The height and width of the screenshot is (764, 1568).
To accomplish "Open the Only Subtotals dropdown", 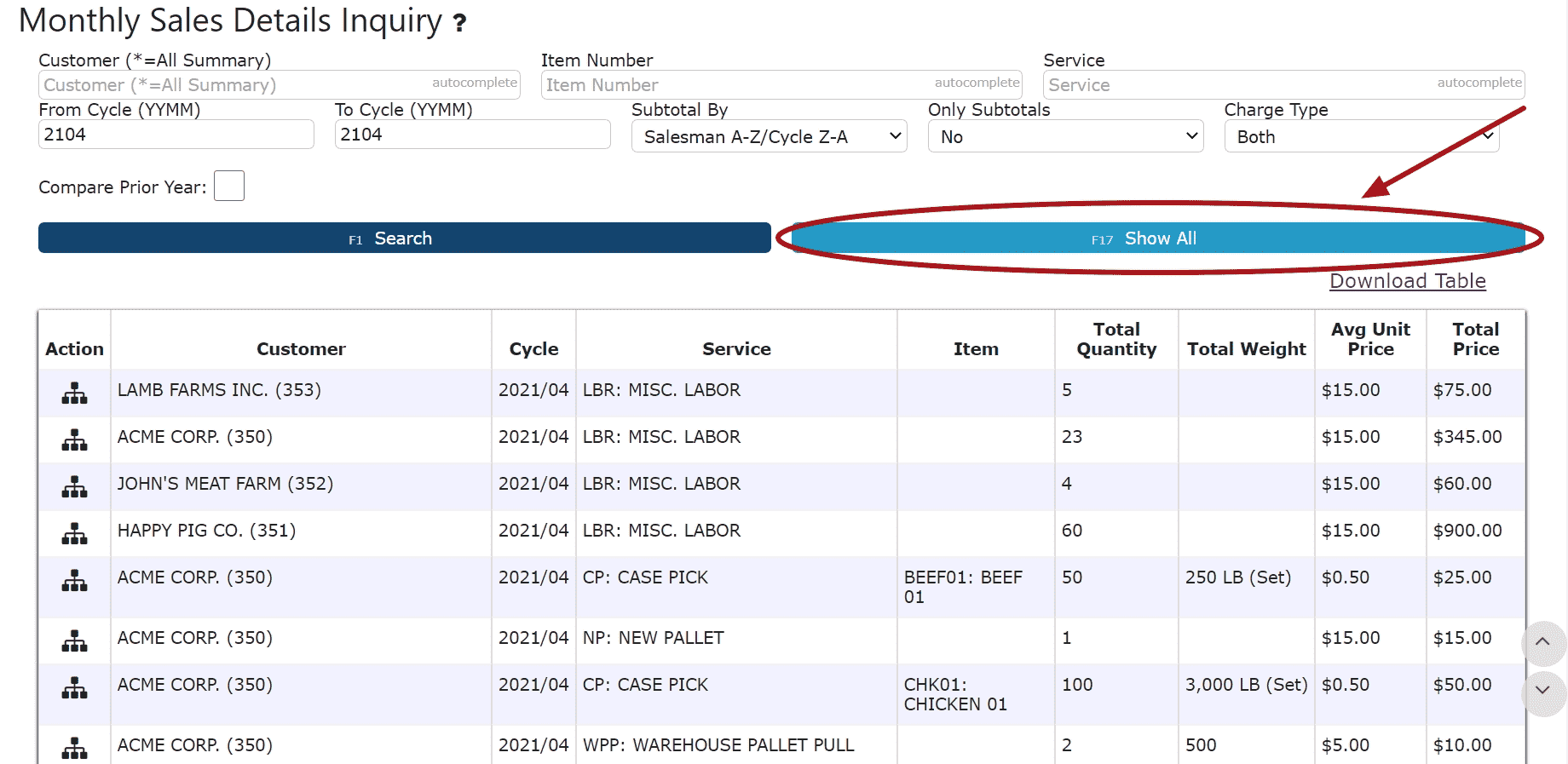I will tap(1065, 136).
